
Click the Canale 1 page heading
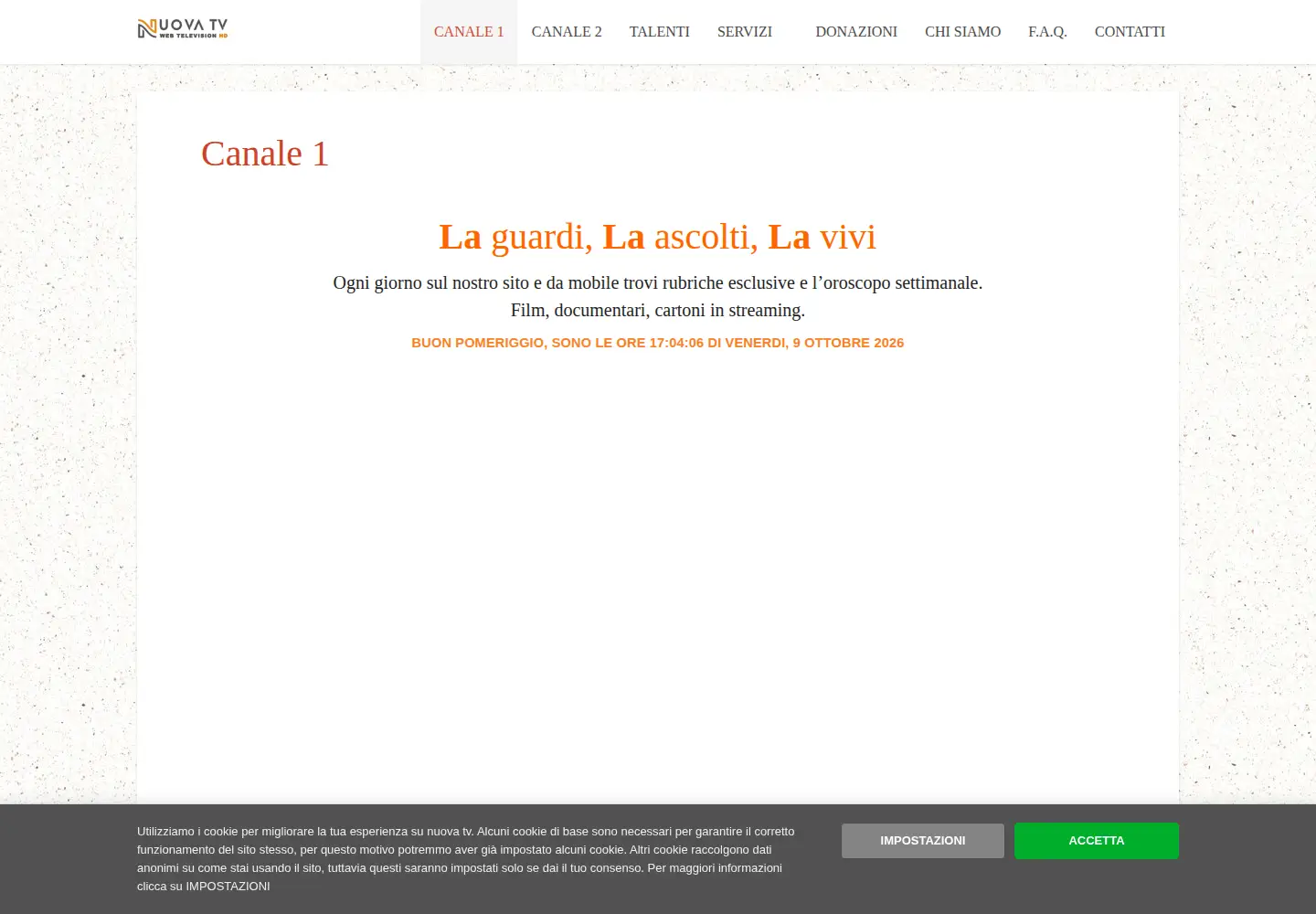[x=265, y=154]
